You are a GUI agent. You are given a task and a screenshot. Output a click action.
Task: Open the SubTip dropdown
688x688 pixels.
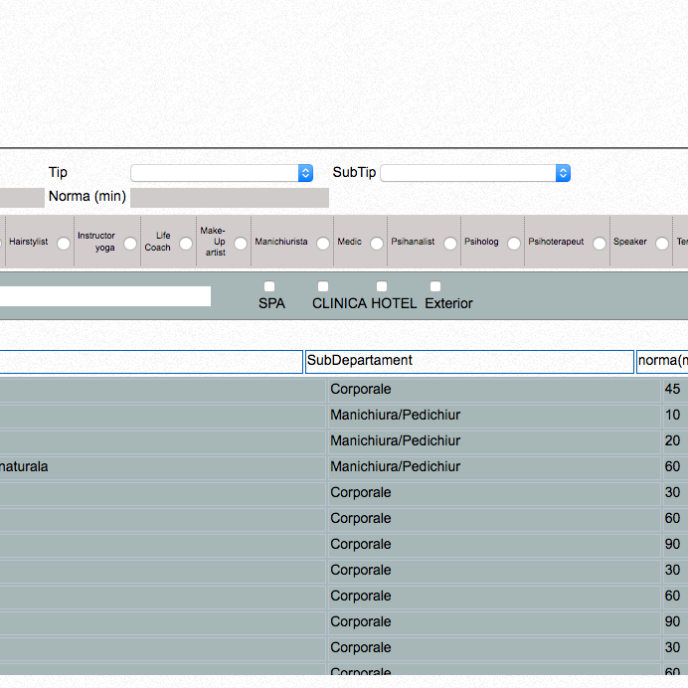(x=475, y=173)
